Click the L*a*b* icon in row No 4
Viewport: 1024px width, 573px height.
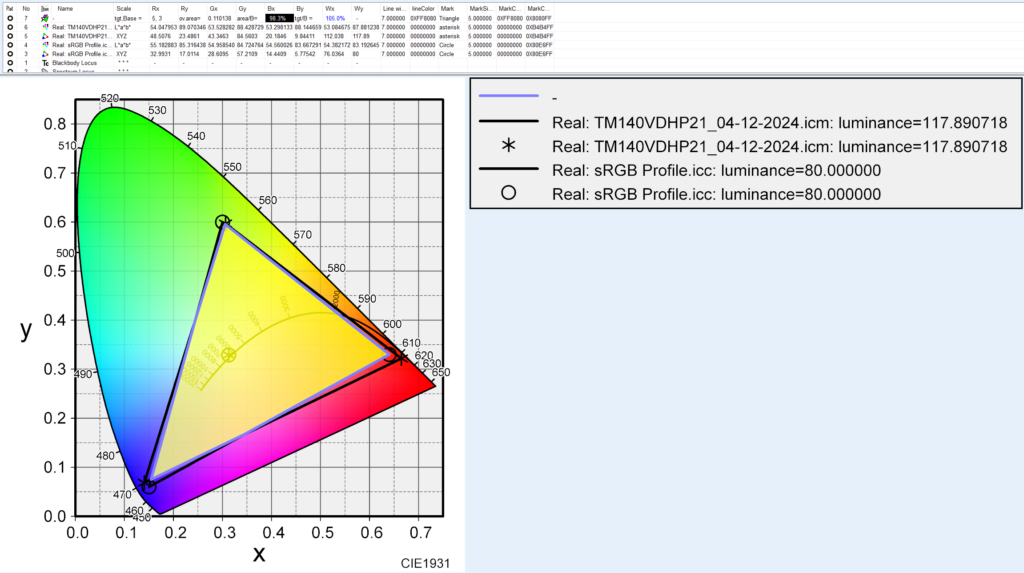click(x=44, y=45)
